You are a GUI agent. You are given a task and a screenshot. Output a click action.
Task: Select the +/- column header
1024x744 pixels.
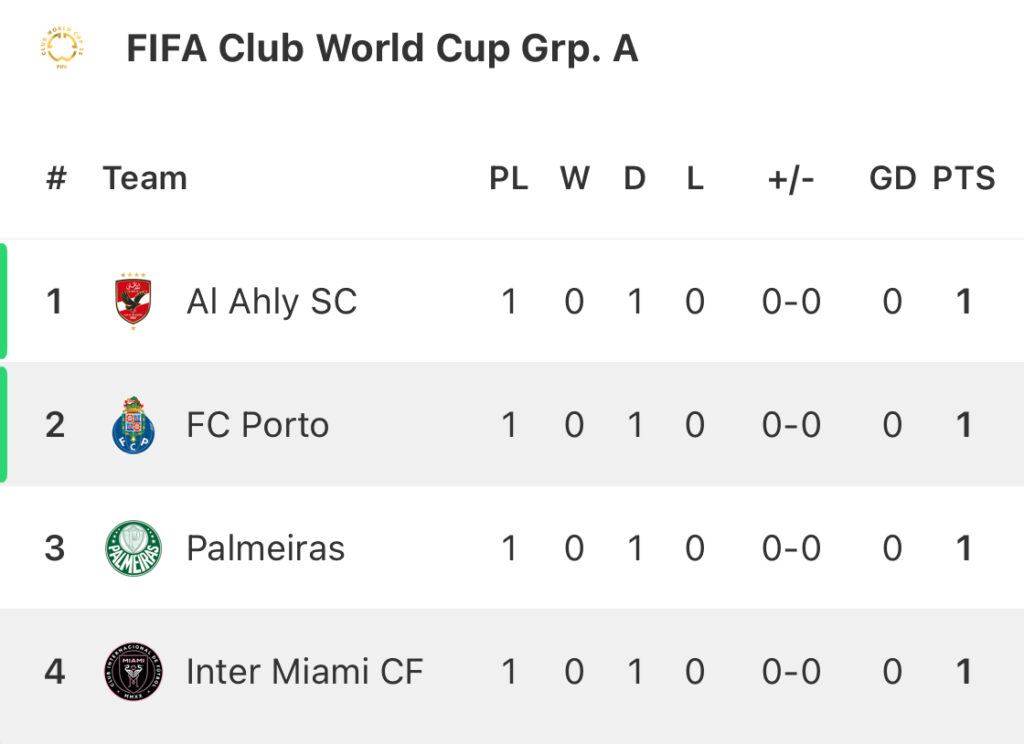click(791, 179)
